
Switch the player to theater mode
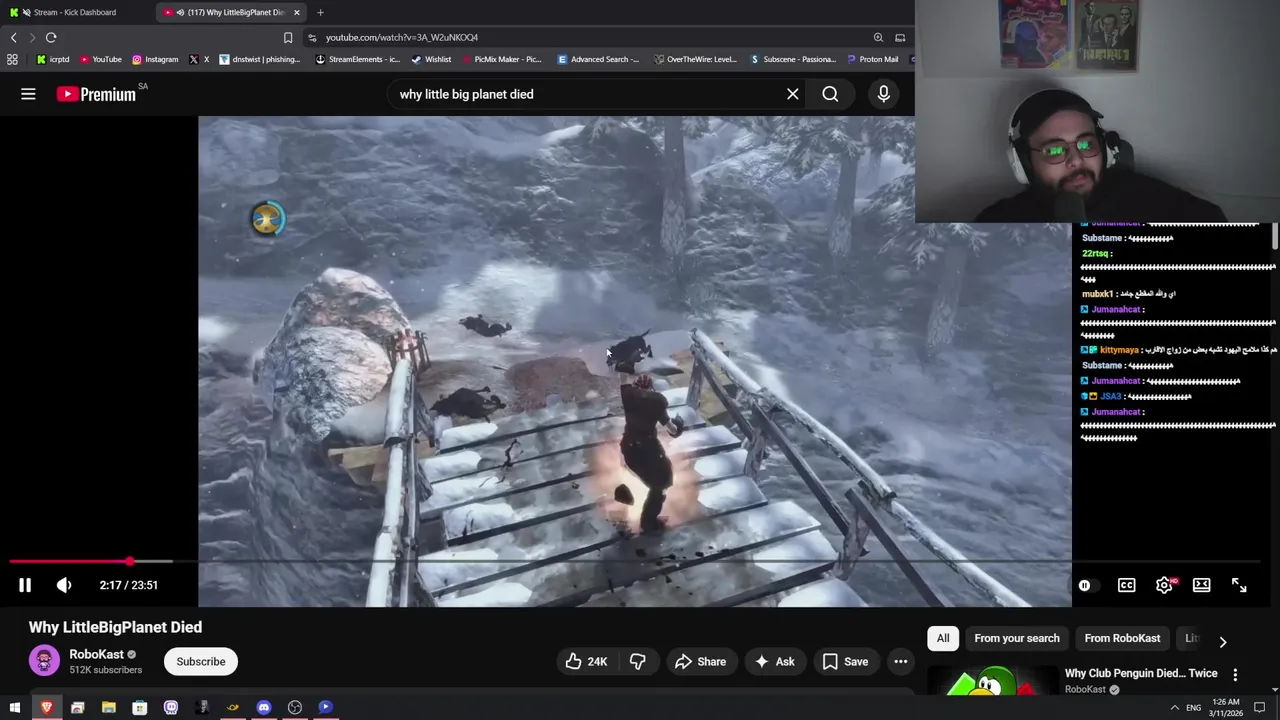(1201, 585)
